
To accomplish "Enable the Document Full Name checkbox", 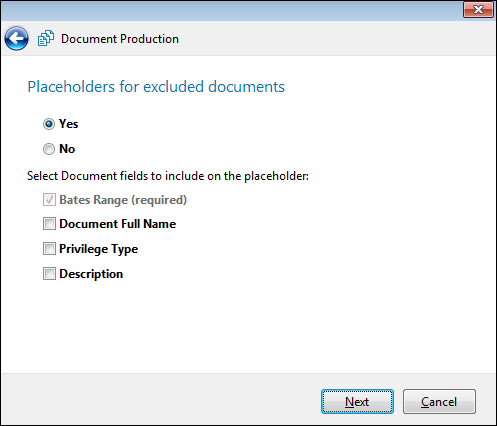I will tap(49, 224).
